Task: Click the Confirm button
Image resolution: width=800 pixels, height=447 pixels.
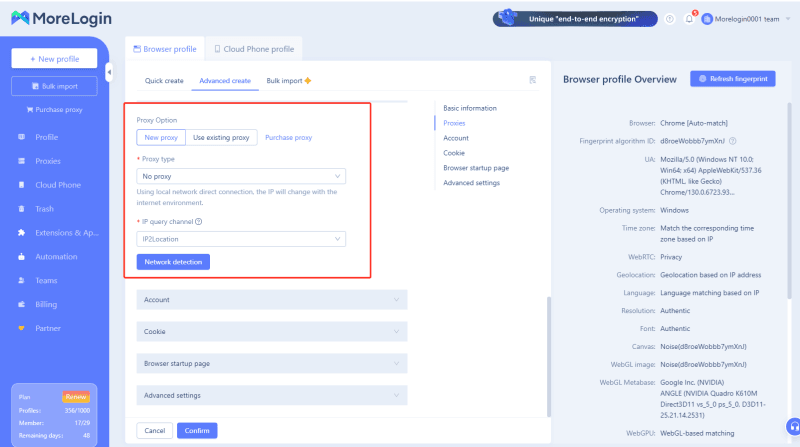Action: coord(197,431)
